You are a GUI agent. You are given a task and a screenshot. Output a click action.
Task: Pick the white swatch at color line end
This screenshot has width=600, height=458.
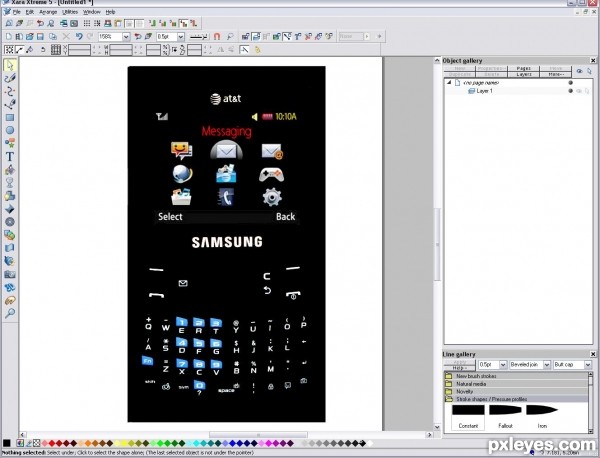[370, 443]
